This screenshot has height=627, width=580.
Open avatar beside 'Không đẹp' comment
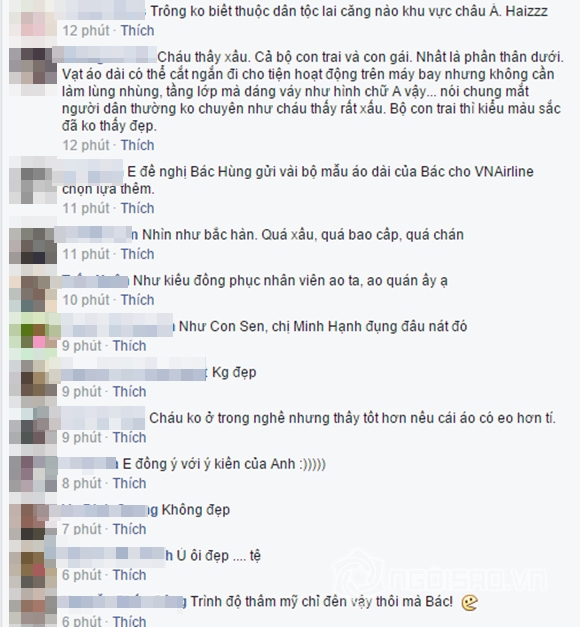[33, 522]
